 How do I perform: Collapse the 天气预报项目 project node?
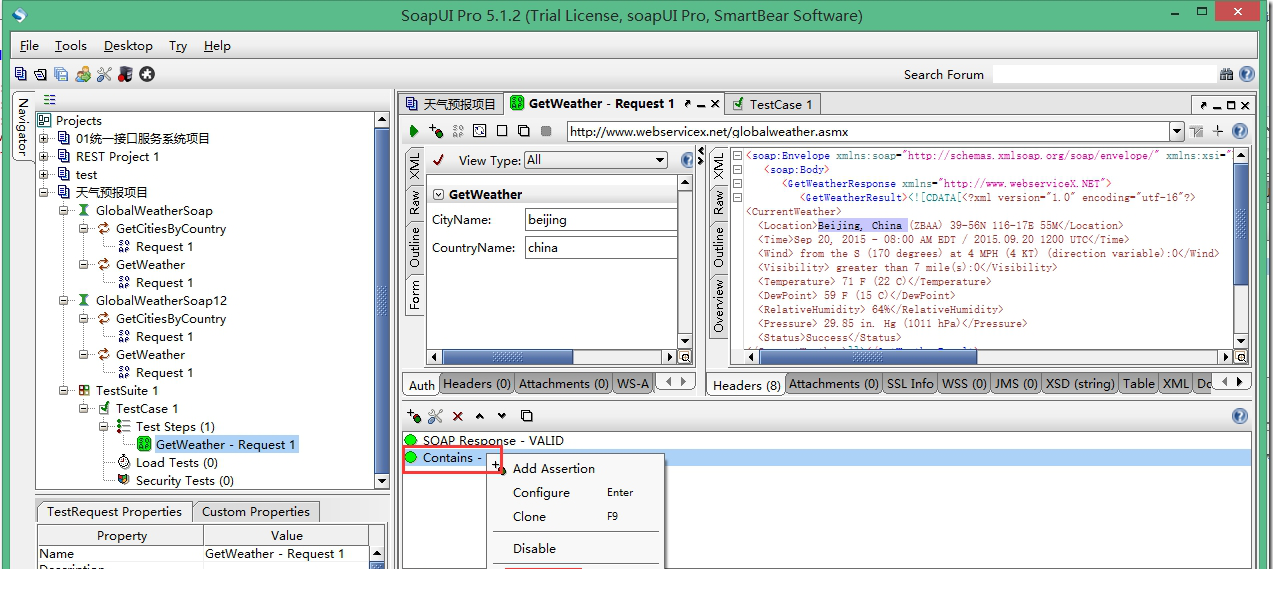point(44,193)
